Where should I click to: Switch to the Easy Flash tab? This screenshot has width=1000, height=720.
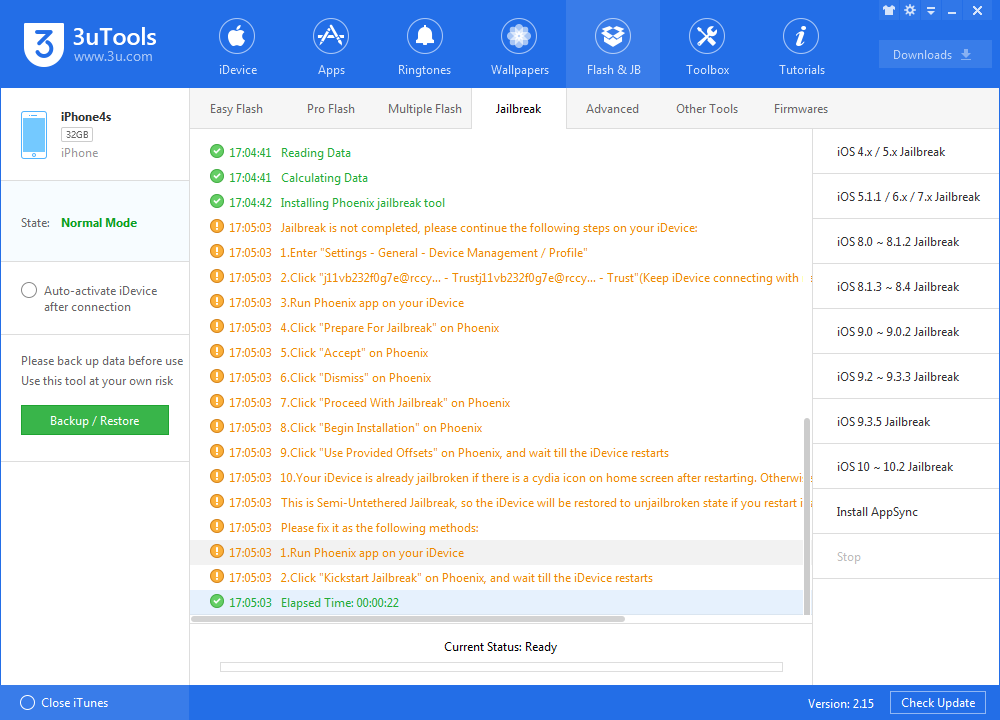pyautogui.click(x=236, y=109)
